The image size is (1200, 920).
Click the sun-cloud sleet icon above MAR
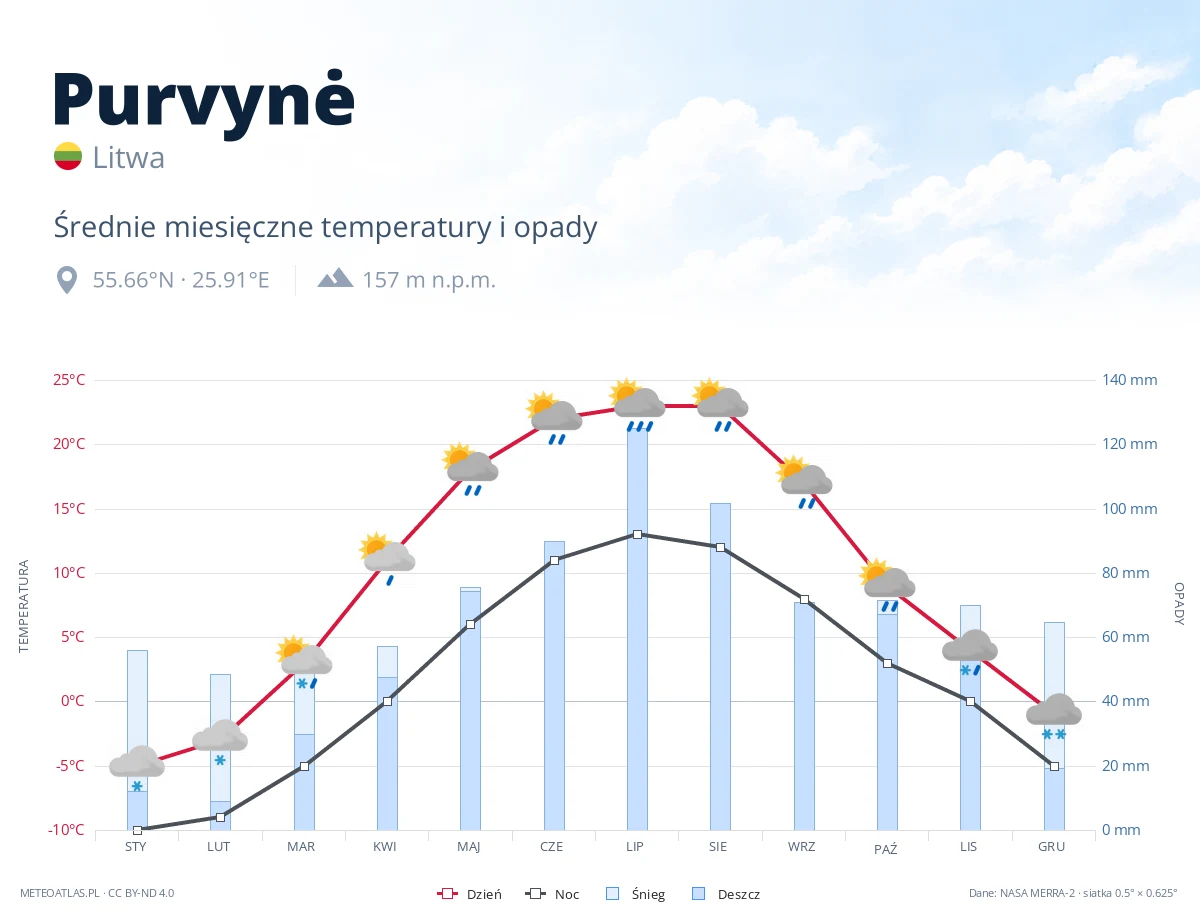pos(304,662)
